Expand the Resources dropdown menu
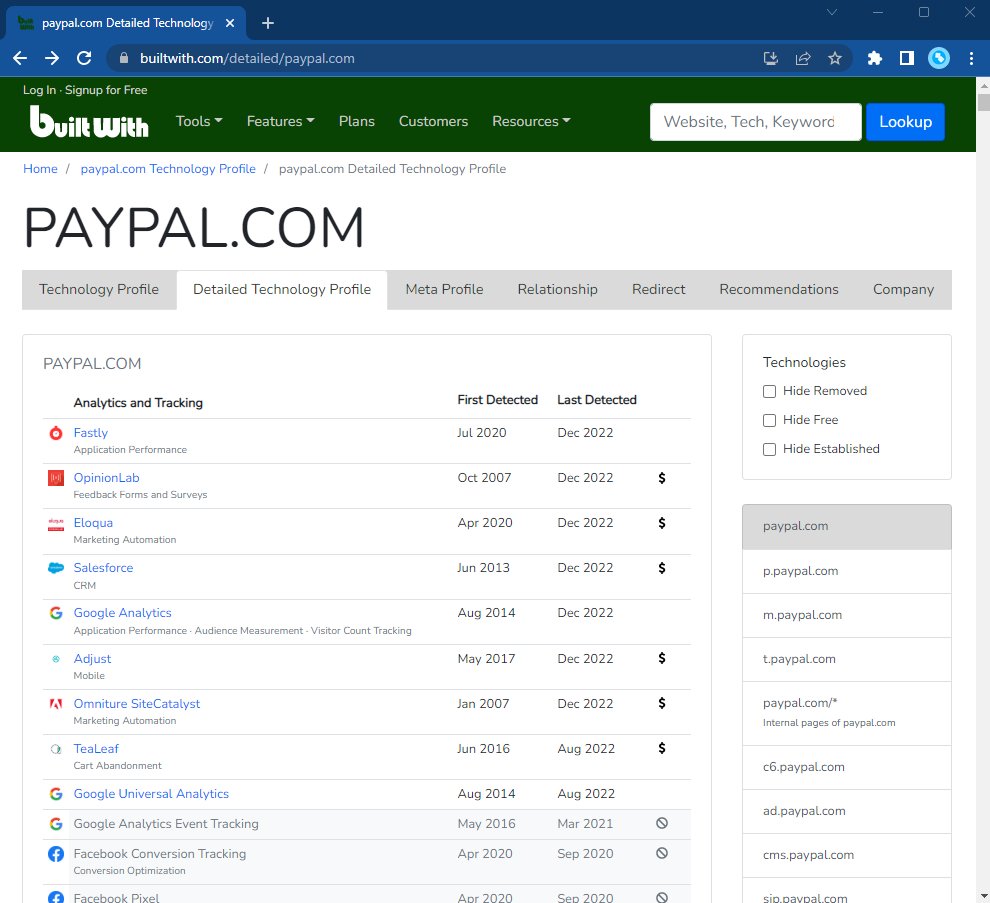 [531, 121]
